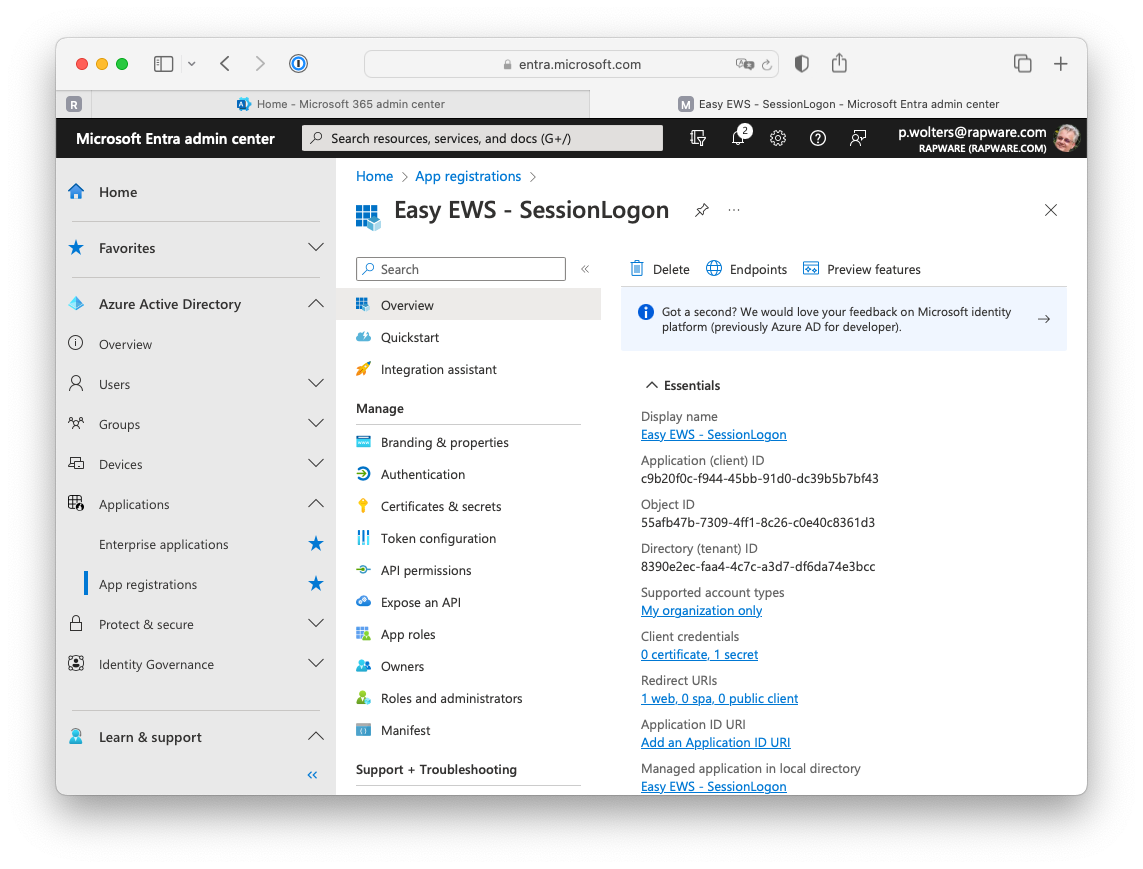Image resolution: width=1143 pixels, height=869 pixels.
Task: Click the Delete button
Action: [660, 269]
